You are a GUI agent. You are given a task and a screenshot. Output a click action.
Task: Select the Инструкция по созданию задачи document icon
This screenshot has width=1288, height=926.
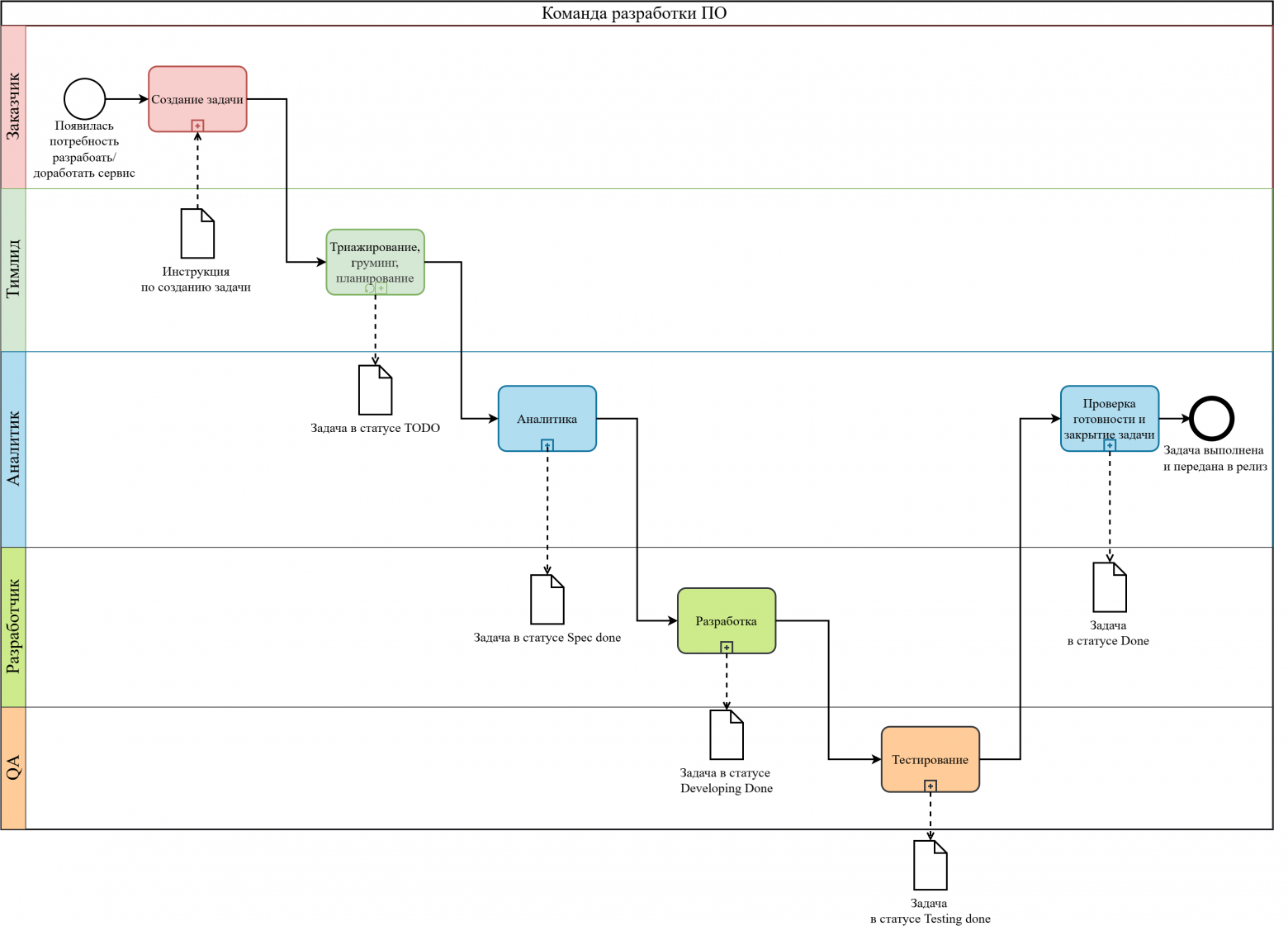(197, 234)
